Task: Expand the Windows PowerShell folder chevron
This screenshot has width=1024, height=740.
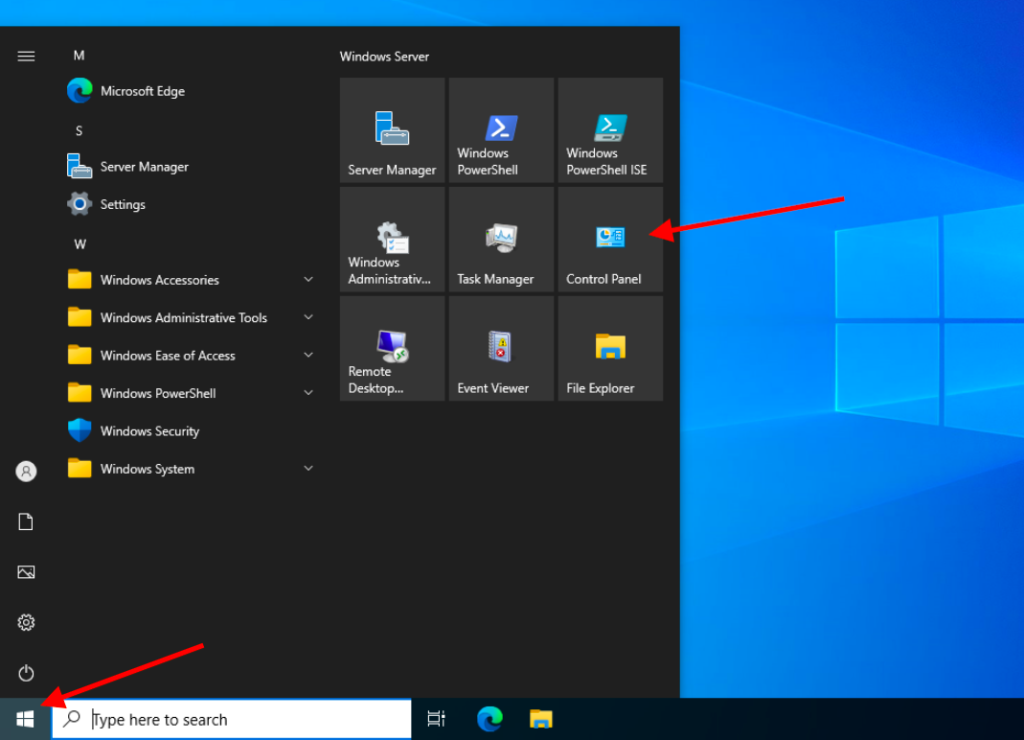Action: tap(308, 393)
